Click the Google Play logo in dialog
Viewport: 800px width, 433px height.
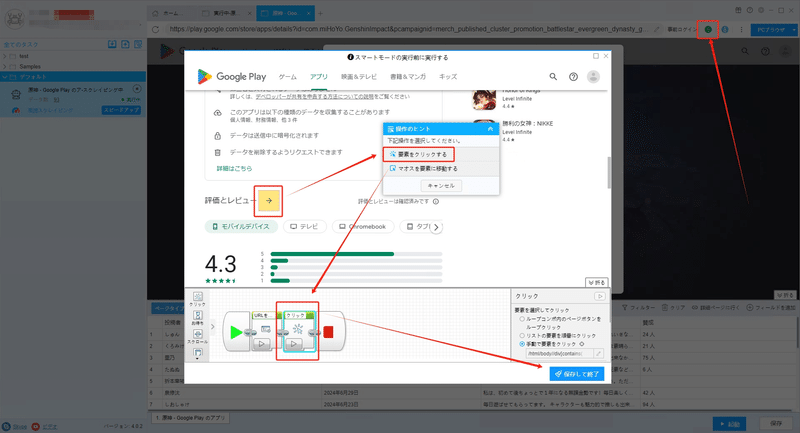pyautogui.click(x=232, y=77)
